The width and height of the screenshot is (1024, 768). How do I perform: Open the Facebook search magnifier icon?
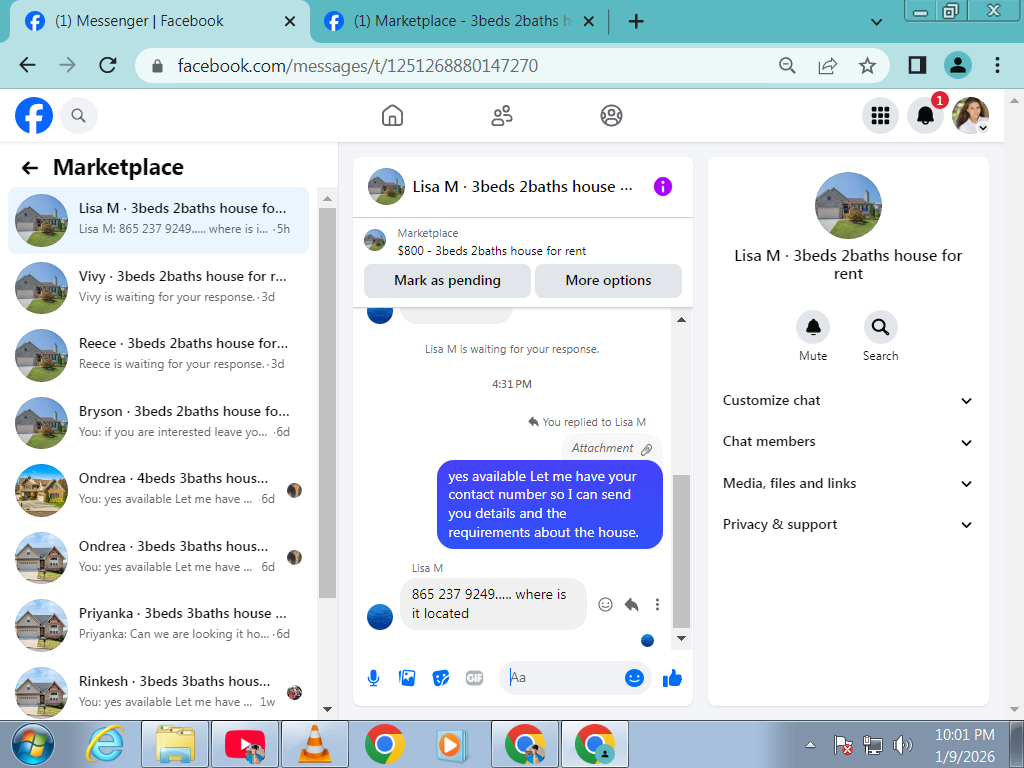coord(78,116)
